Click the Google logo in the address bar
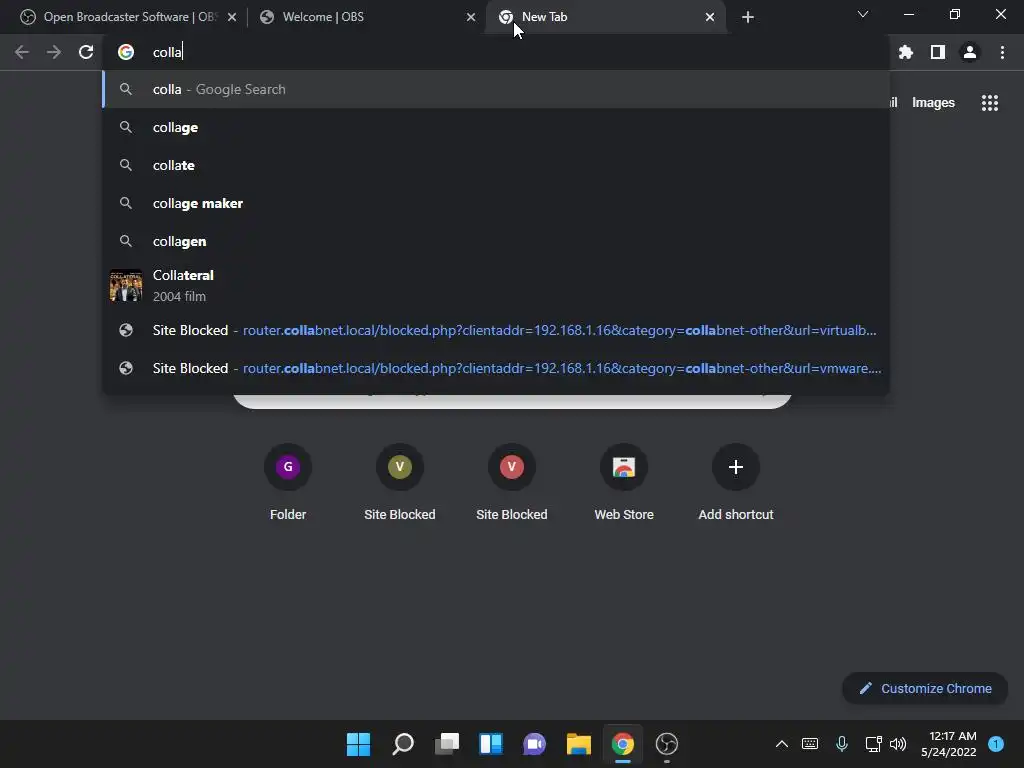 coord(126,52)
